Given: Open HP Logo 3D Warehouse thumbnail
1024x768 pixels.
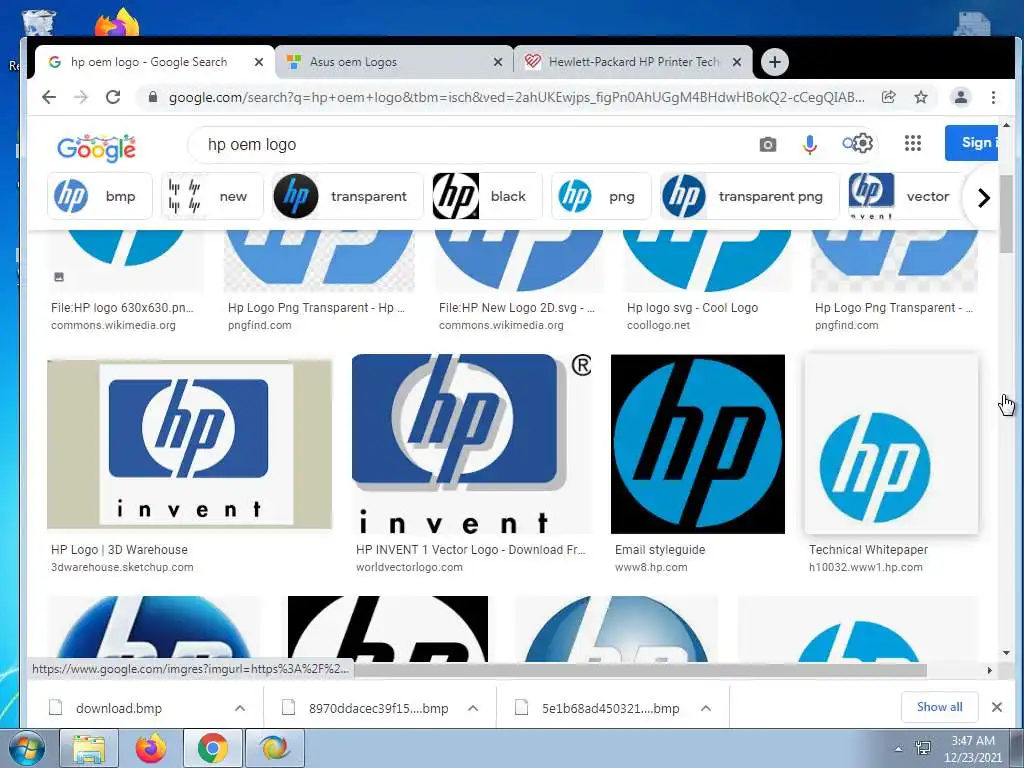Looking at the screenshot, I should tap(189, 444).
